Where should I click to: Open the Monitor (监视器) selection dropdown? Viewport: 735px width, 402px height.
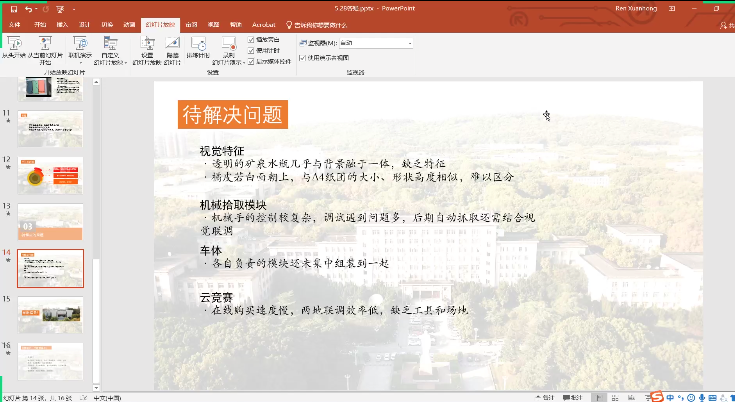(376, 43)
